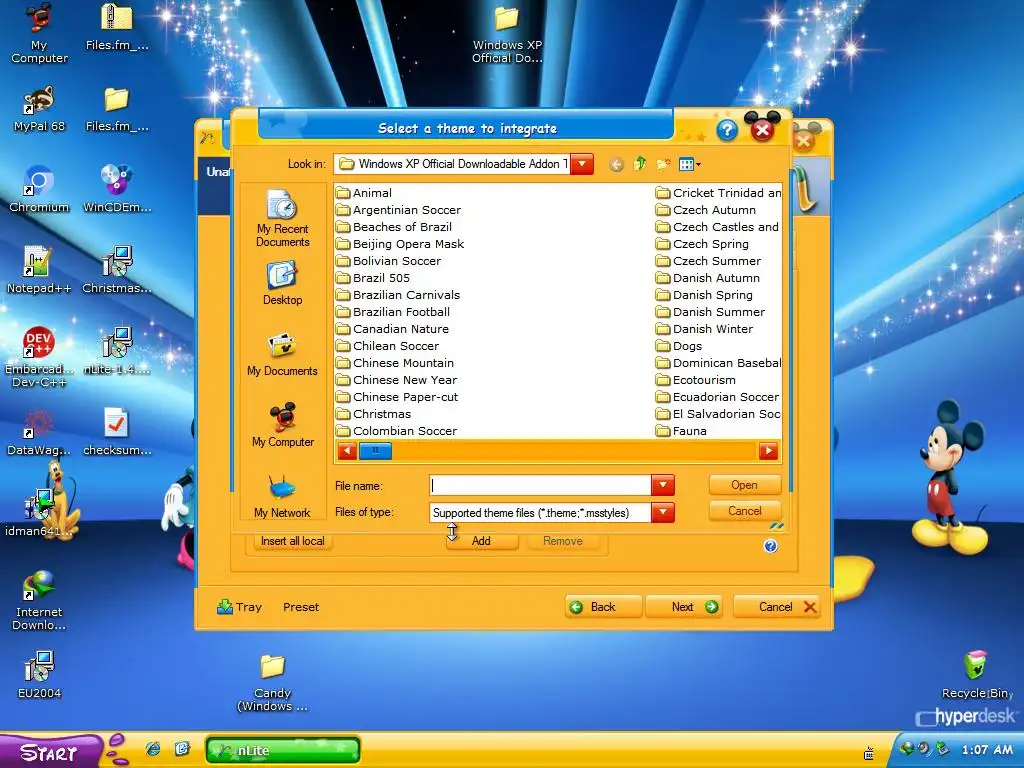This screenshot has width=1024, height=768.
Task: Open Christmas installer desktop icon
Action: tap(117, 270)
